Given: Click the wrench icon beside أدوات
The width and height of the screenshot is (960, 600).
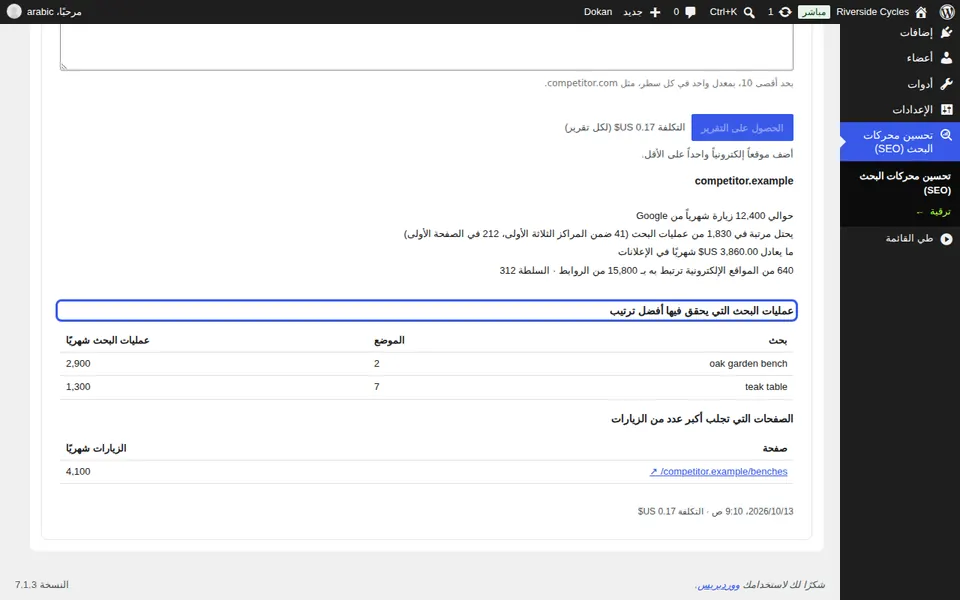Looking at the screenshot, I should pyautogui.click(x=947, y=83).
